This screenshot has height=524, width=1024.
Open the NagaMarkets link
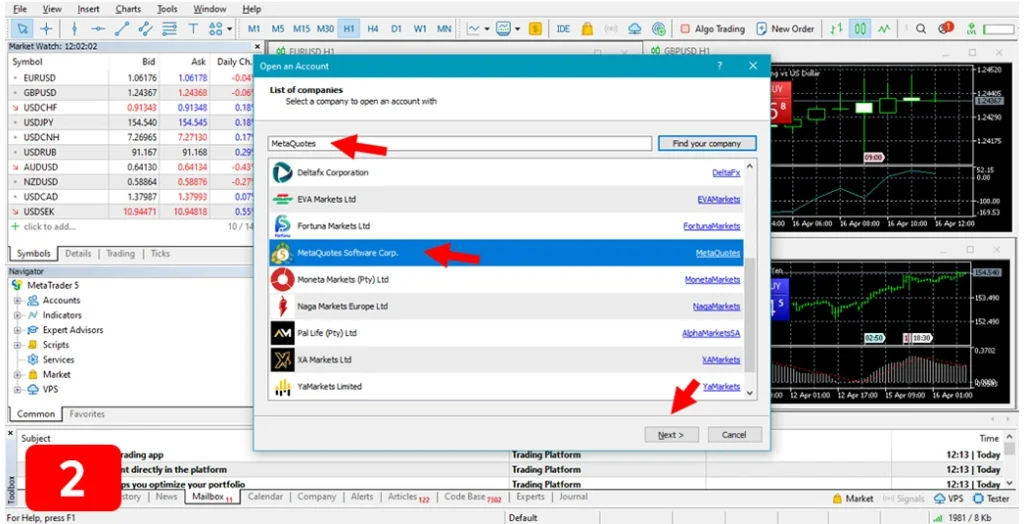click(x=716, y=306)
